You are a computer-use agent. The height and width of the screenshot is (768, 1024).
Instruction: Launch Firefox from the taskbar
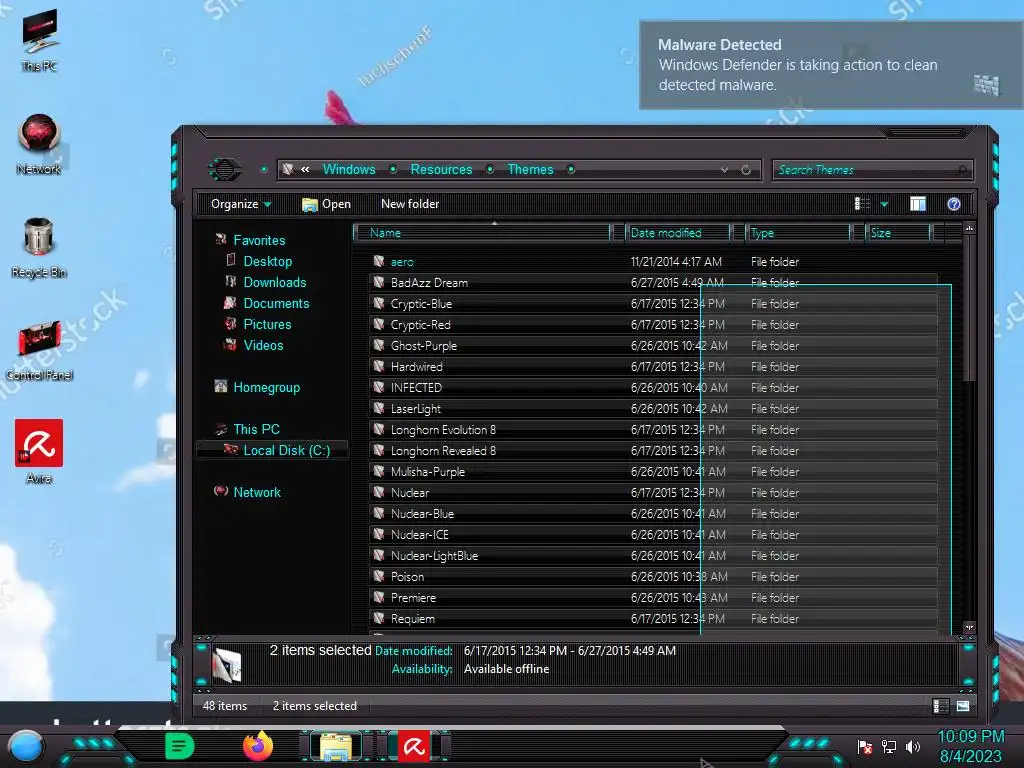(x=258, y=746)
